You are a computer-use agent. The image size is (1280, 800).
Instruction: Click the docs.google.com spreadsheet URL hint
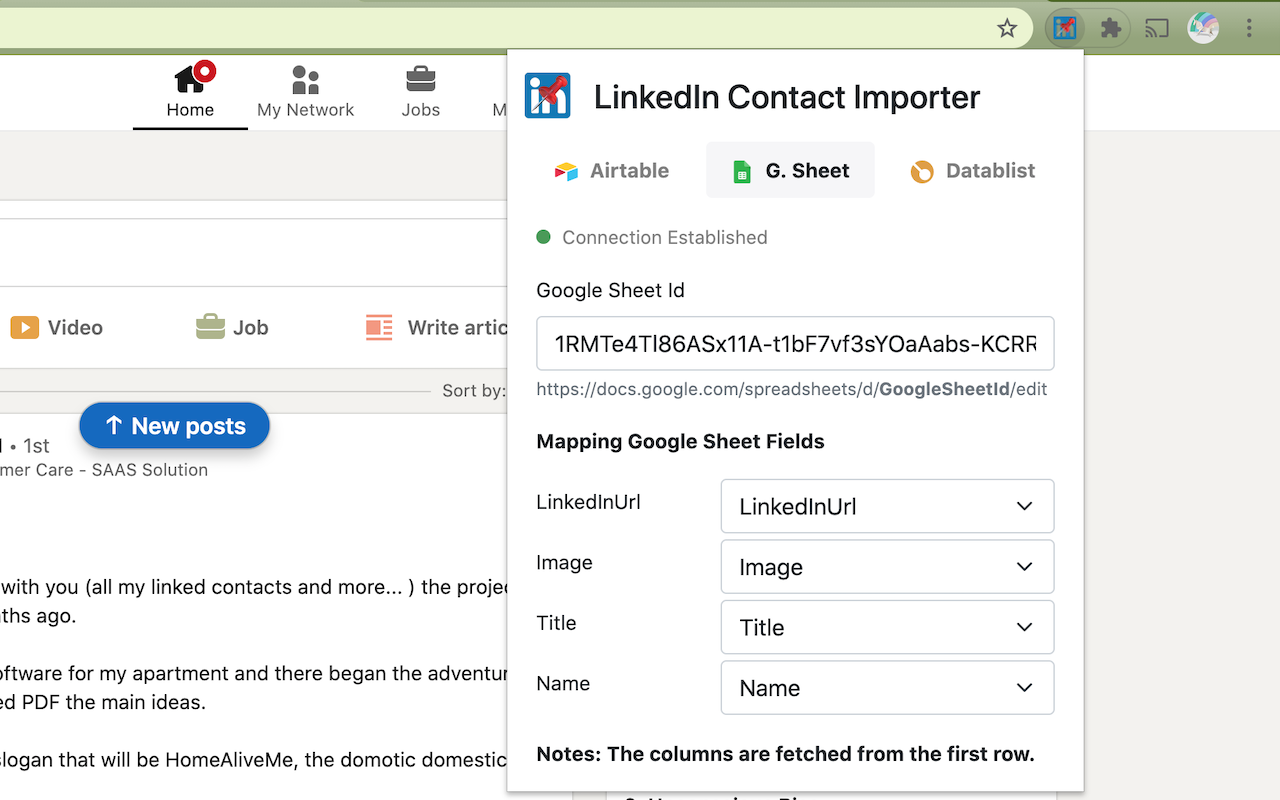tap(792, 389)
